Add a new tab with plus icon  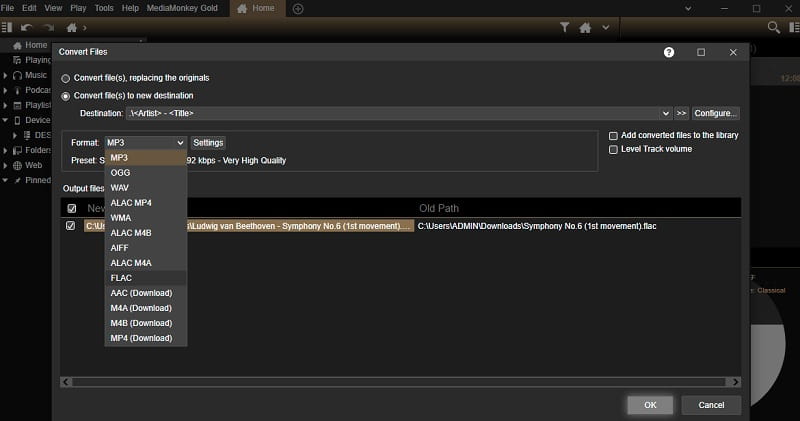tap(298, 8)
